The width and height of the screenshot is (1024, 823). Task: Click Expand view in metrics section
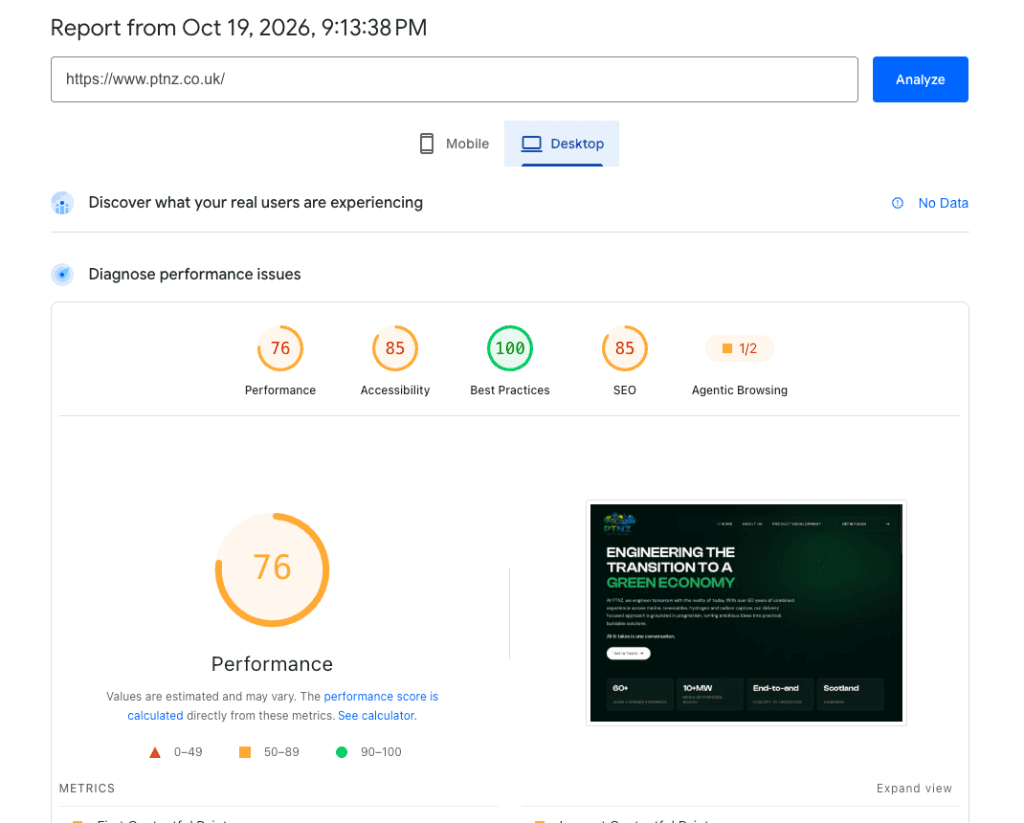[x=914, y=788]
